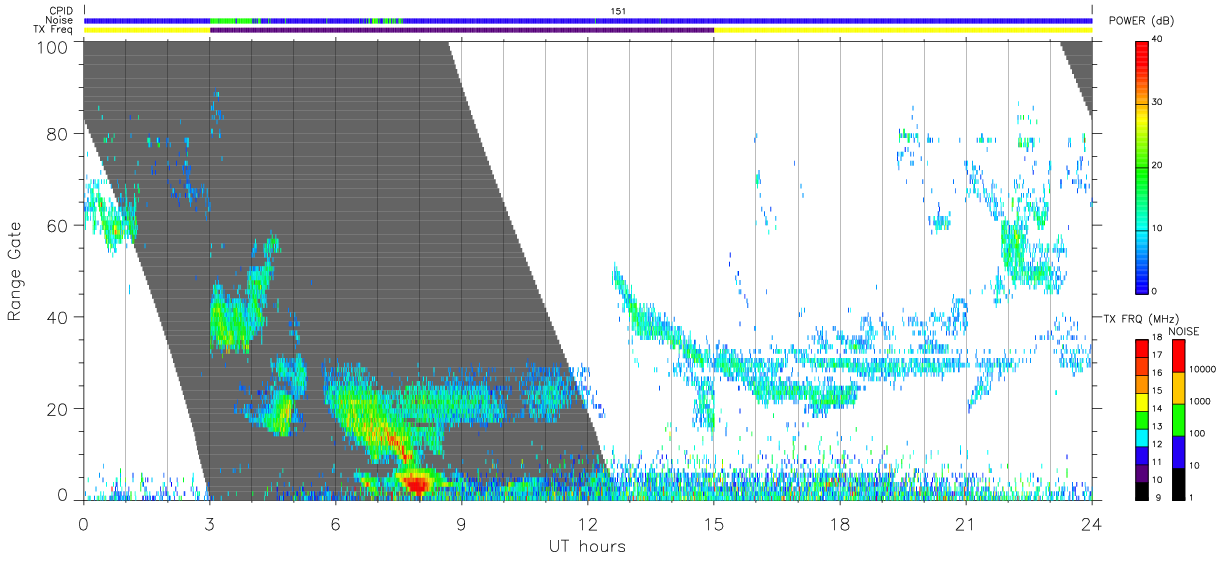Click the Range Gate axis title
Viewport: 1228px width, 567px height.
pos(16,272)
